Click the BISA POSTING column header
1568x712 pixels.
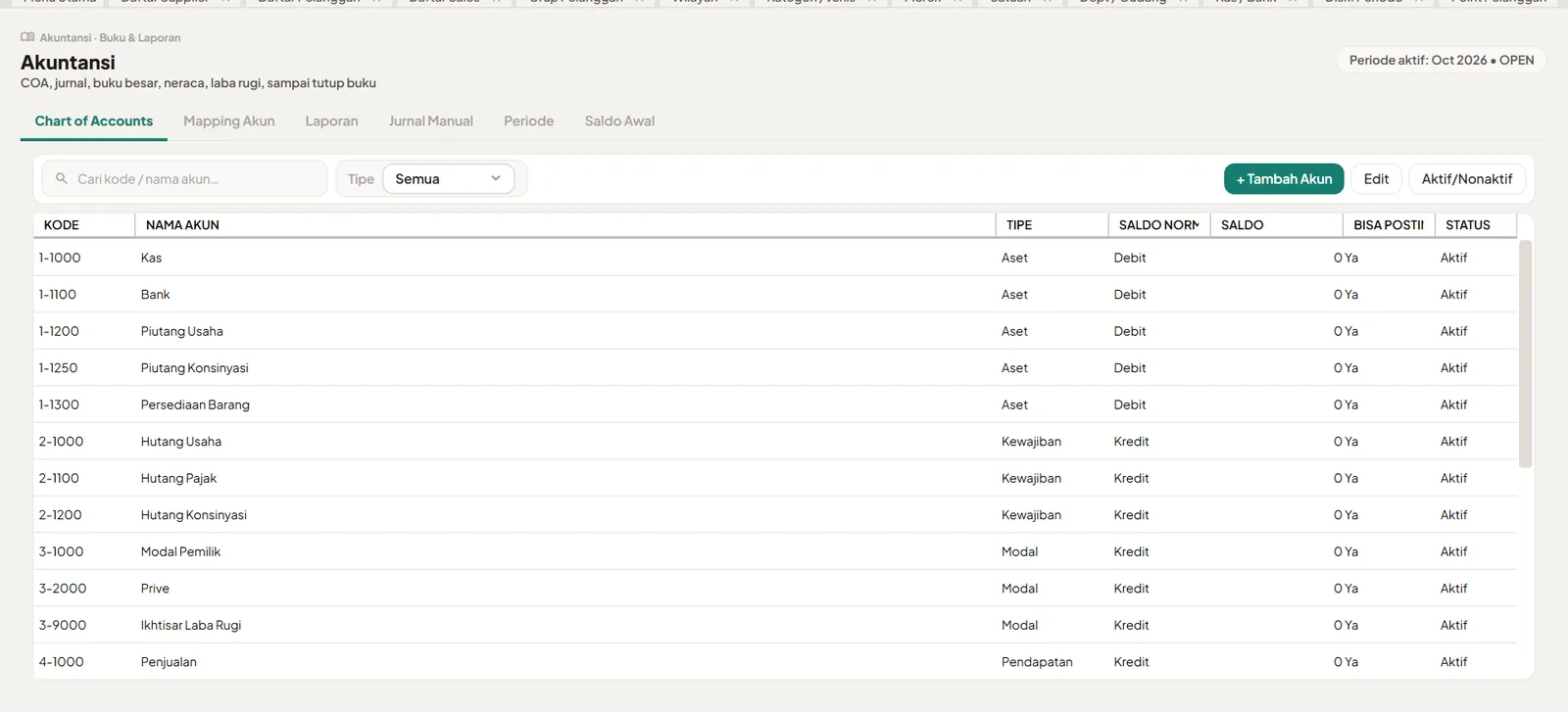[x=1389, y=225]
